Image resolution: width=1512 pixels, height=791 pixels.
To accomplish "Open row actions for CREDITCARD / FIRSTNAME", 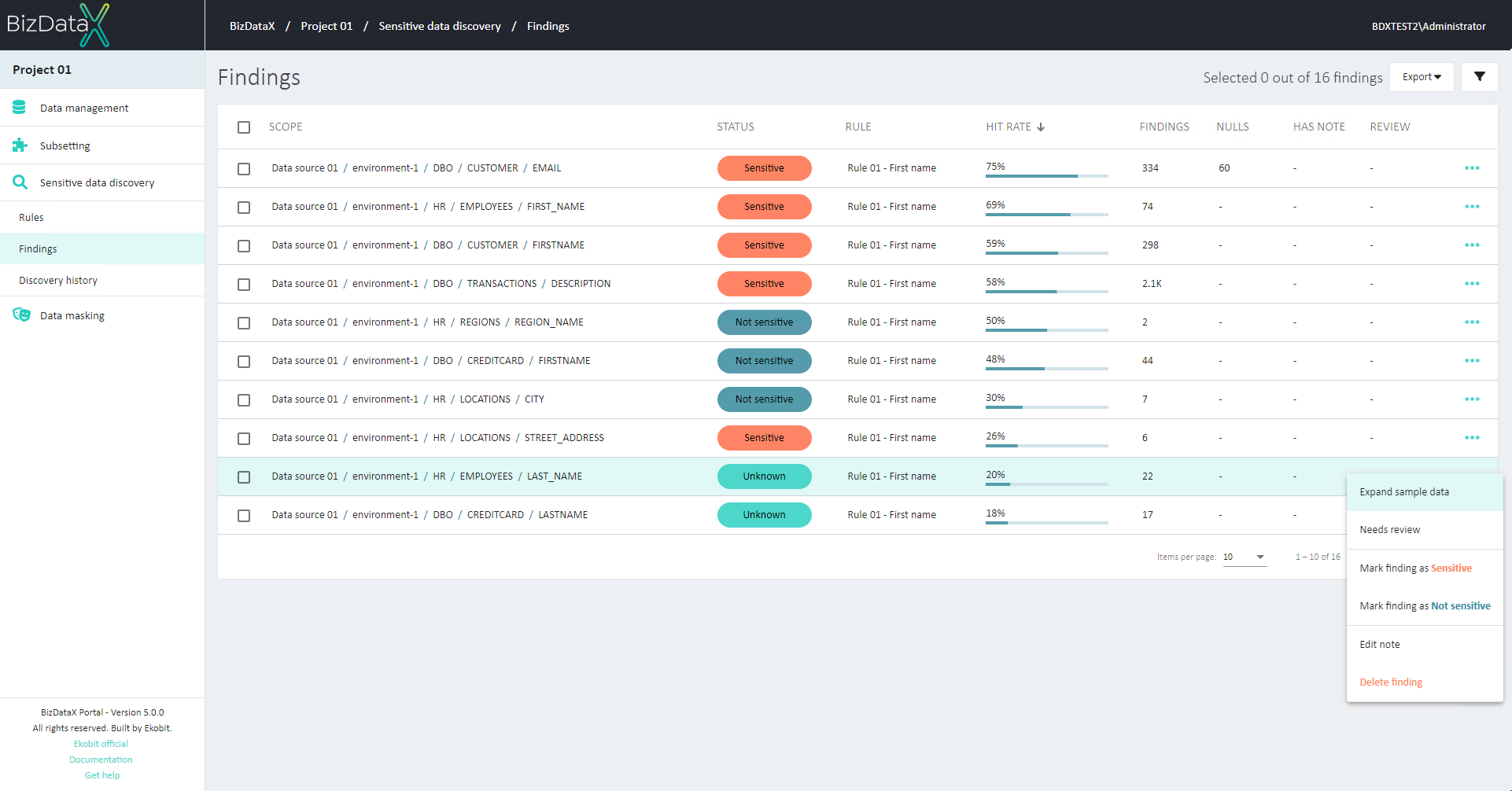I will click(1472, 361).
